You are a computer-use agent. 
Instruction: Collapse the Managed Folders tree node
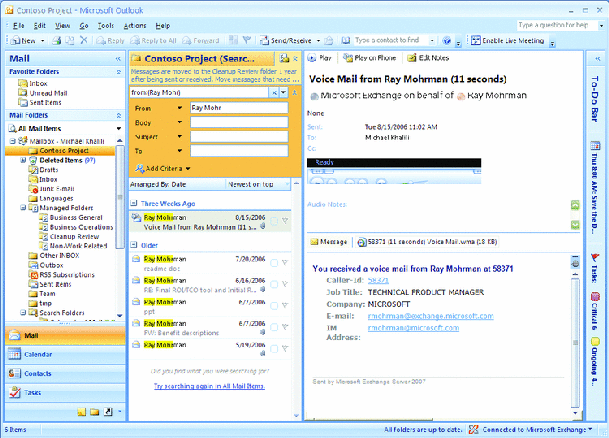click(x=23, y=208)
